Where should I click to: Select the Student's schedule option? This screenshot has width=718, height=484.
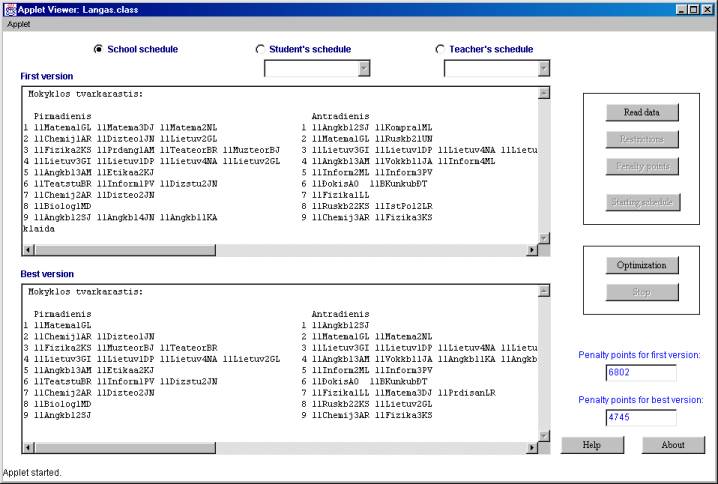(261, 49)
